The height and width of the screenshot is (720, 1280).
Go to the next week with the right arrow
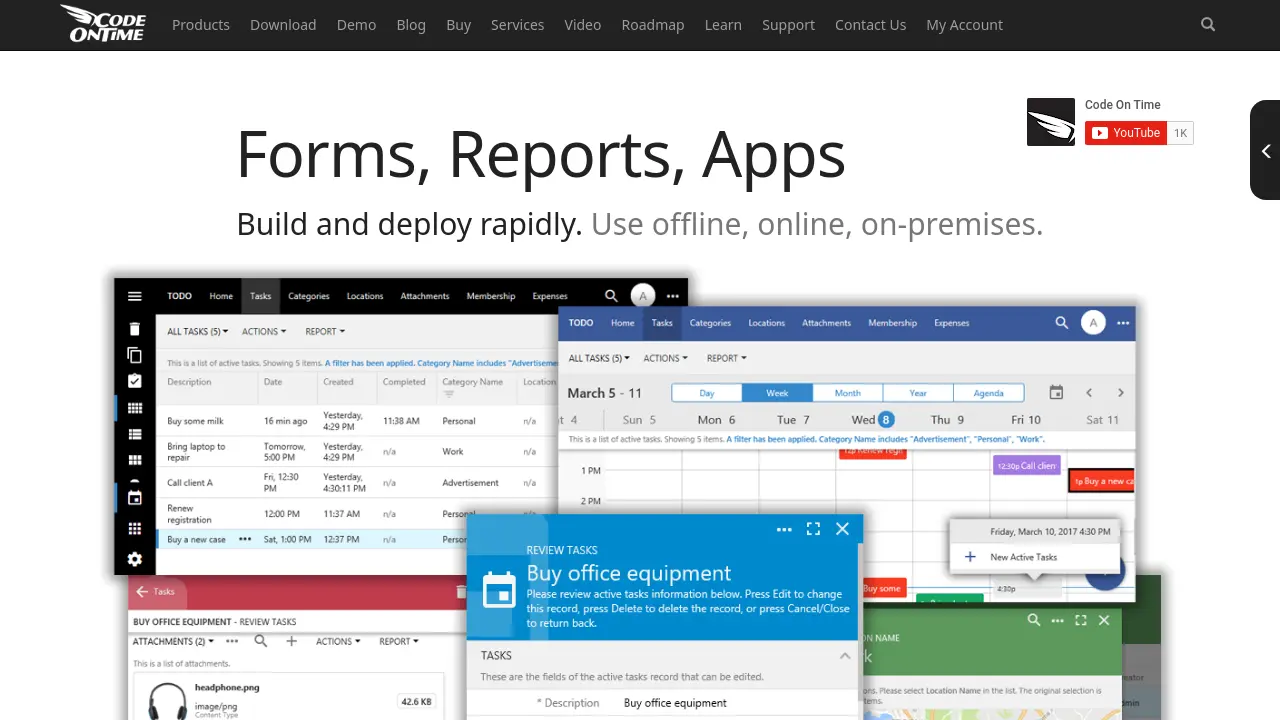pos(1121,393)
